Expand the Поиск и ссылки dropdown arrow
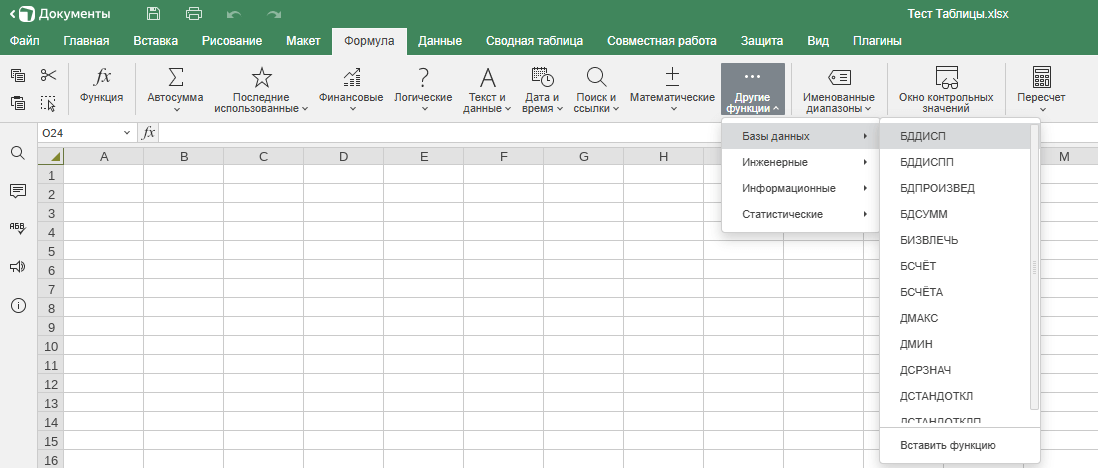This screenshot has width=1098, height=468. 616,109
